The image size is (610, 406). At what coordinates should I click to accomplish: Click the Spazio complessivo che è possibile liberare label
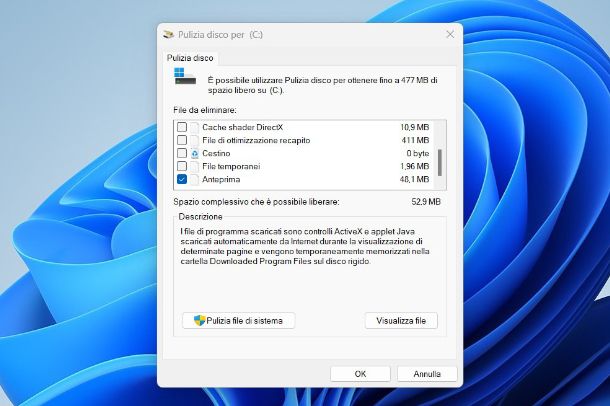256,202
